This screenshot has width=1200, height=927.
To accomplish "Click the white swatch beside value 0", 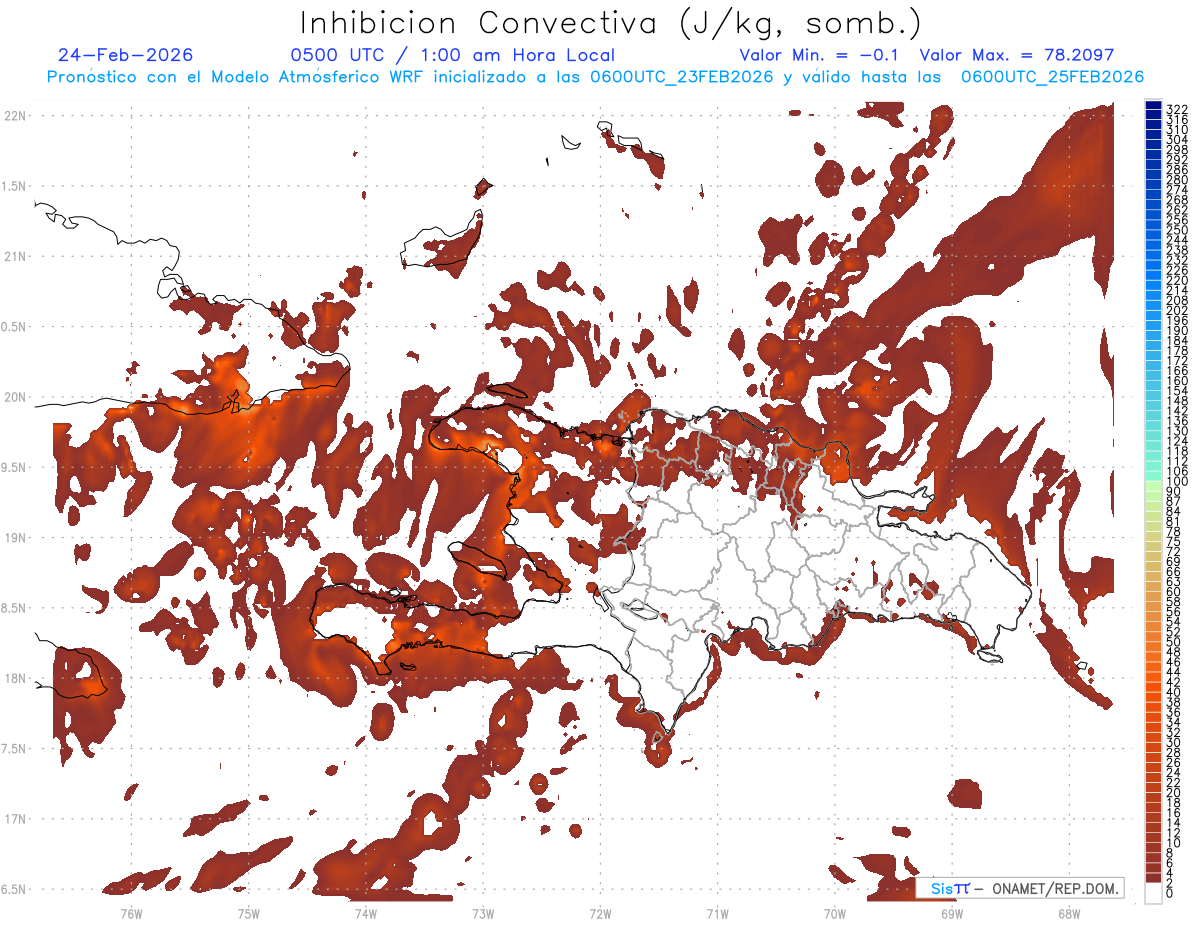I will point(1153,893).
